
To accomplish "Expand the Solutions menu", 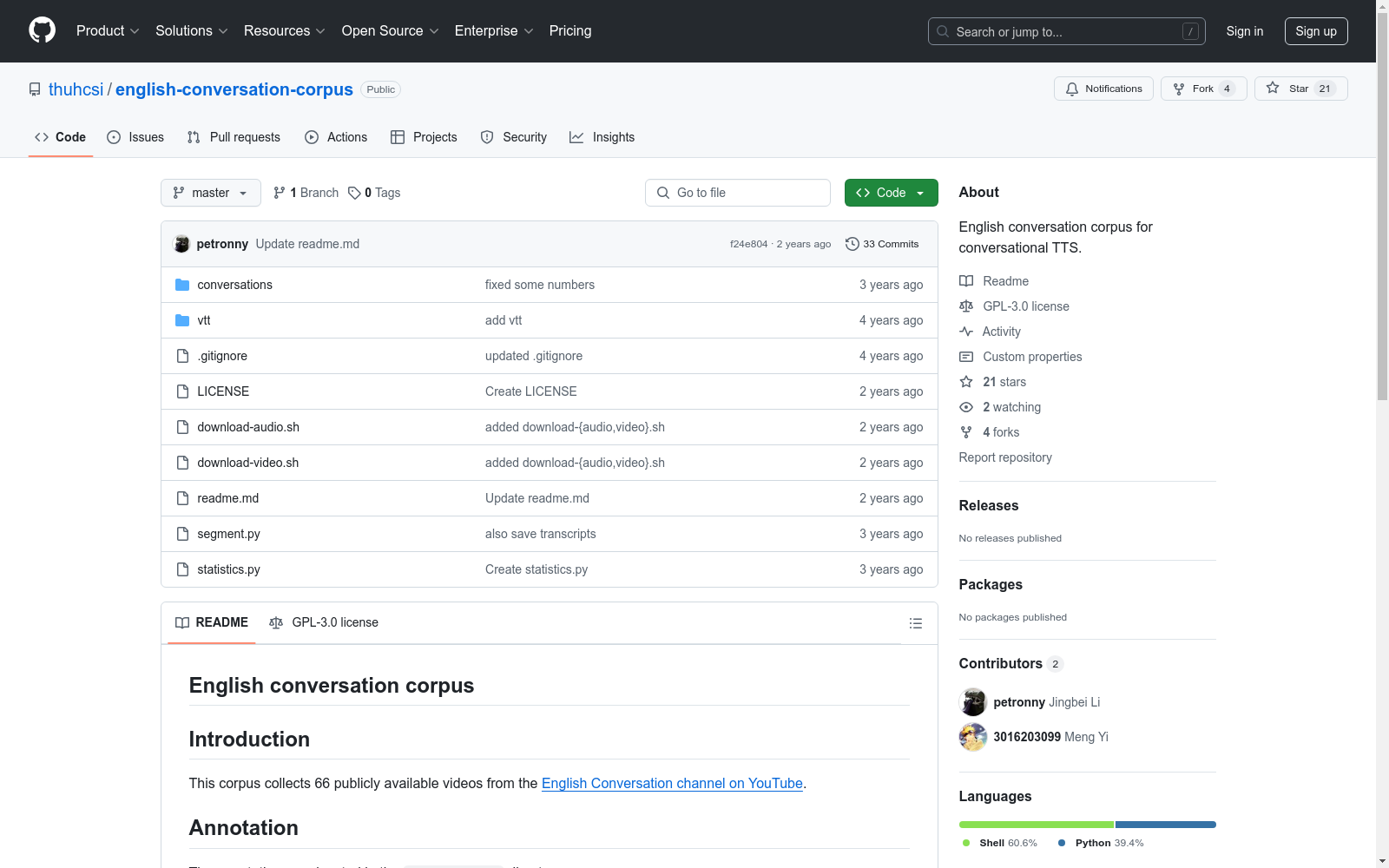I will pos(192,30).
